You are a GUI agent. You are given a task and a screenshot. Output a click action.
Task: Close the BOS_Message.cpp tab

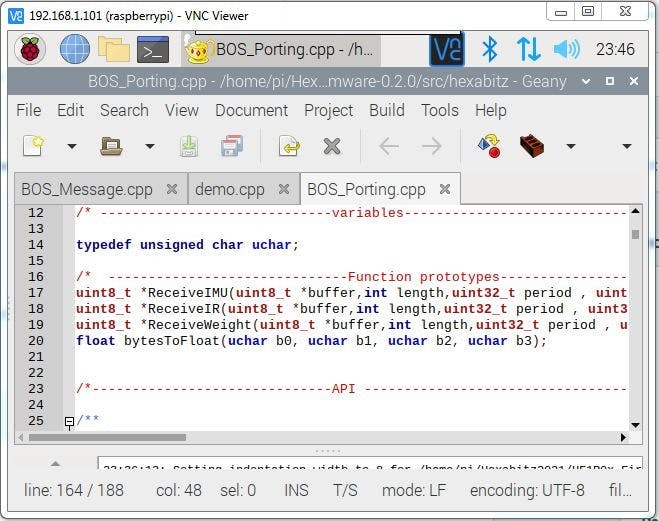(x=171, y=189)
